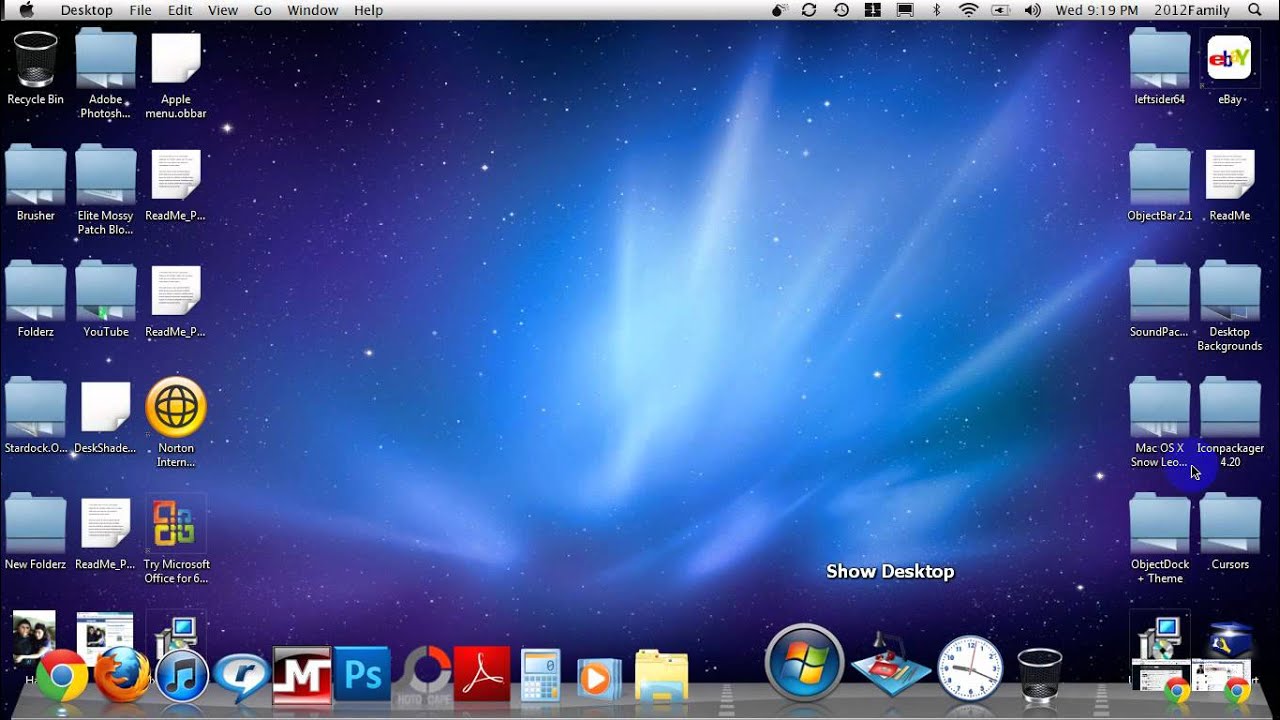Open iTunes in the dock
Image resolution: width=1280 pixels, height=720 pixels.
point(182,675)
